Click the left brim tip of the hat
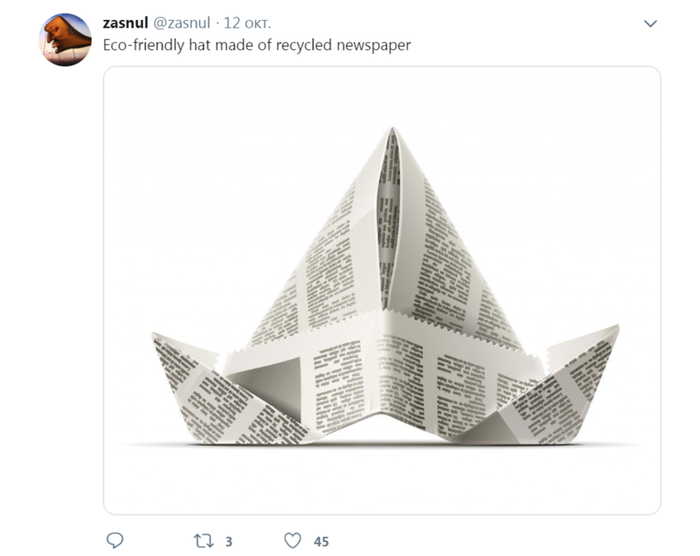700x556 pixels. point(156,338)
